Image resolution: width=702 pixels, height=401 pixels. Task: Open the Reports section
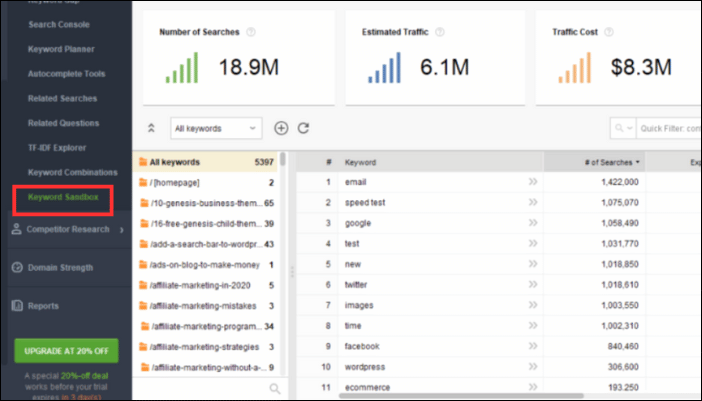click(43, 306)
